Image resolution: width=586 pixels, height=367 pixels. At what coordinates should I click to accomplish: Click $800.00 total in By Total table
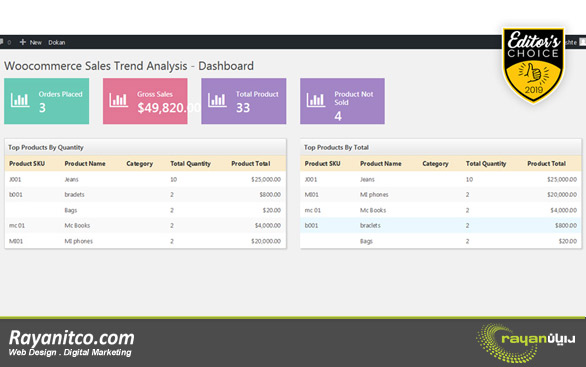point(566,226)
